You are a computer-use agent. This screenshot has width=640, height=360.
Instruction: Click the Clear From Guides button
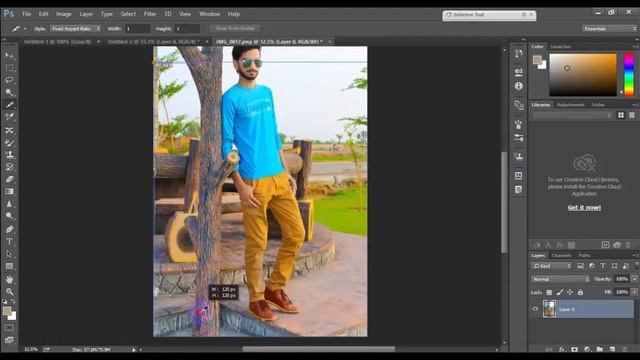point(235,29)
